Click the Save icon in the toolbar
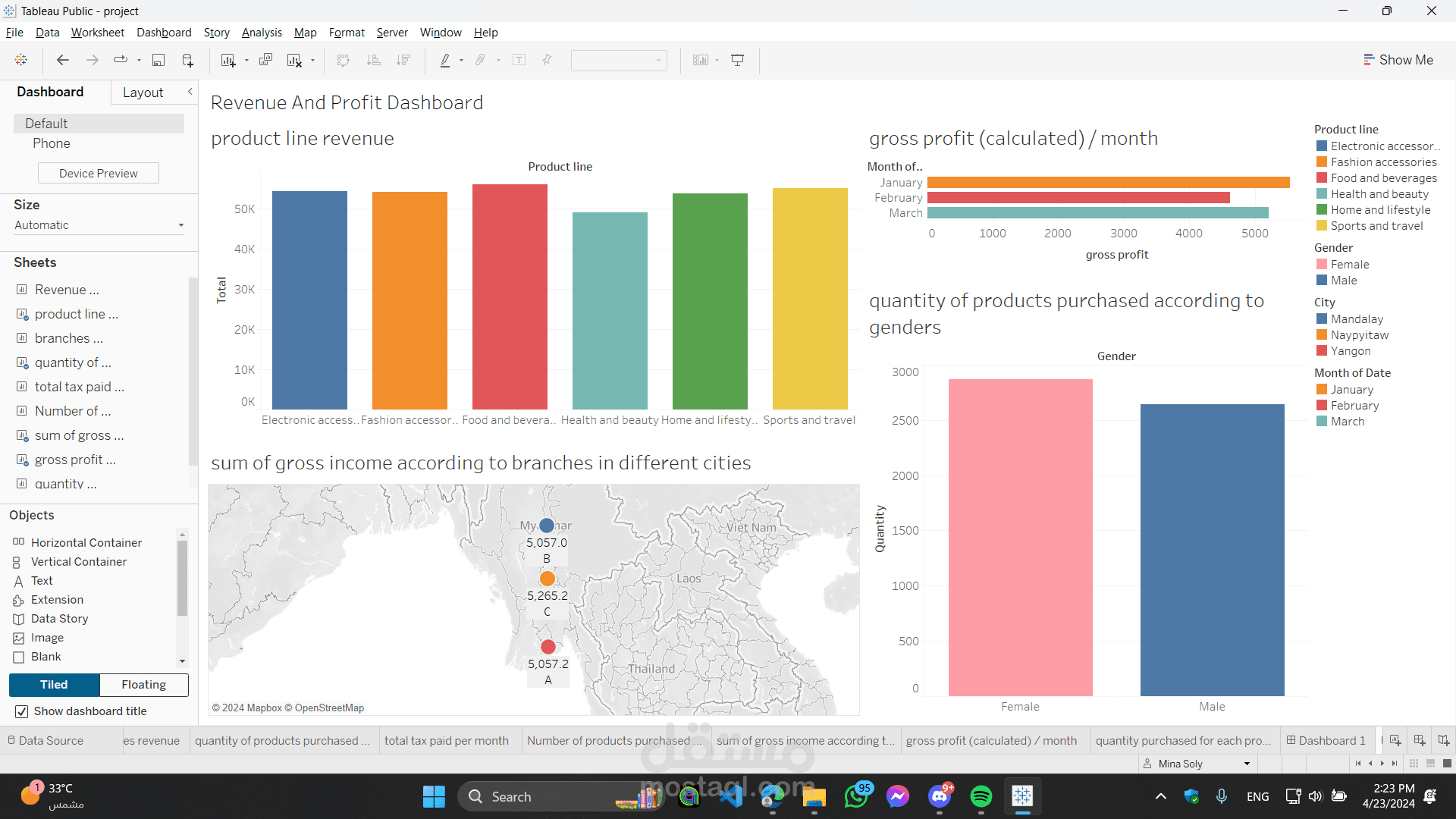1456x819 pixels. 158,60
